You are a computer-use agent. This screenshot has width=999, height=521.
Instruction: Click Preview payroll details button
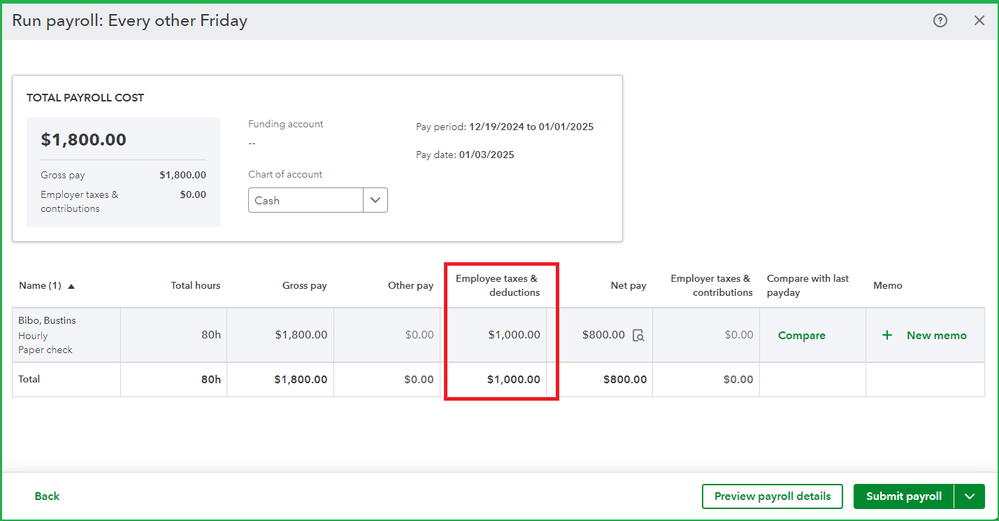pyautogui.click(x=773, y=496)
